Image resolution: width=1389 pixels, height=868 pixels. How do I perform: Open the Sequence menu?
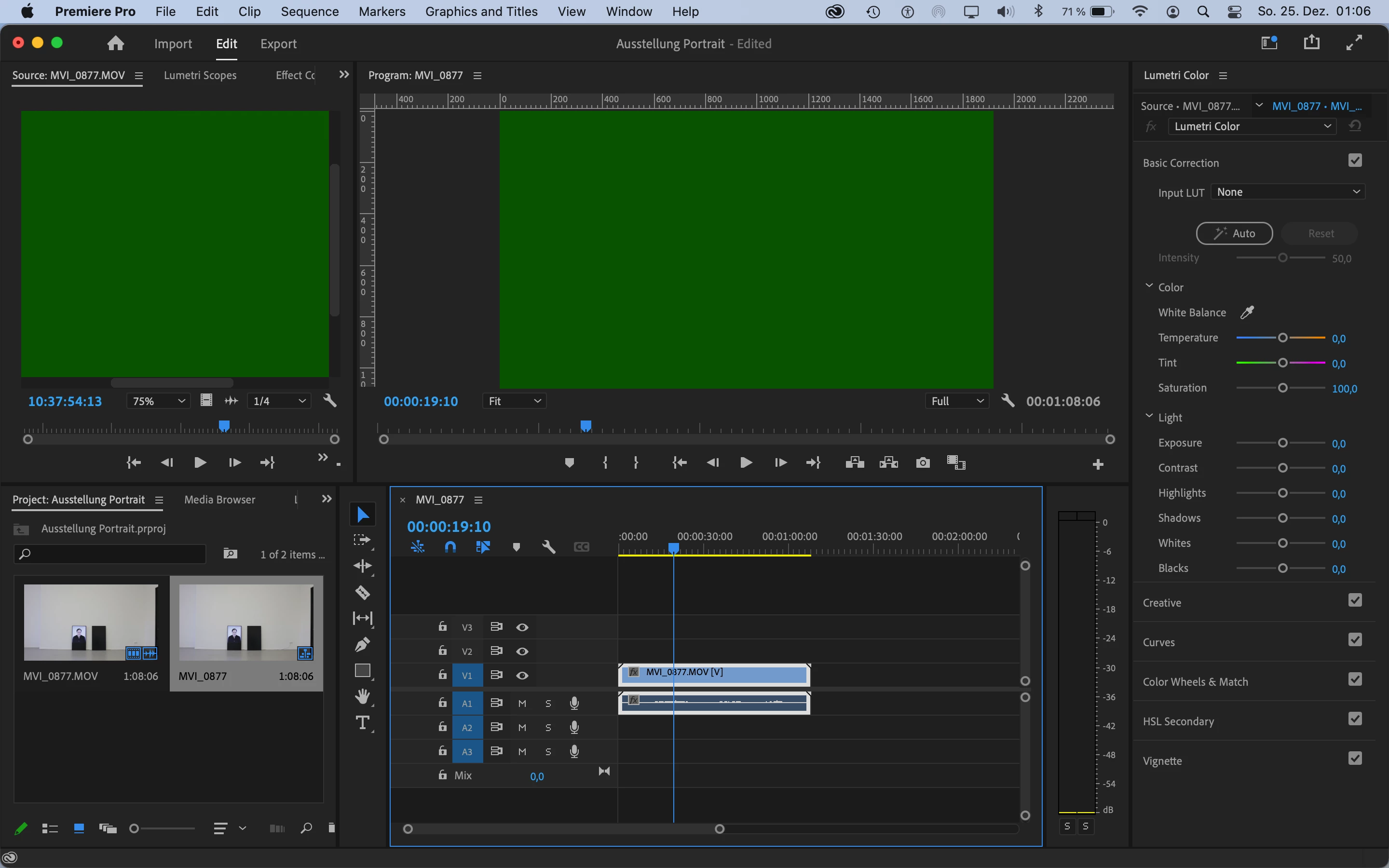(309, 12)
